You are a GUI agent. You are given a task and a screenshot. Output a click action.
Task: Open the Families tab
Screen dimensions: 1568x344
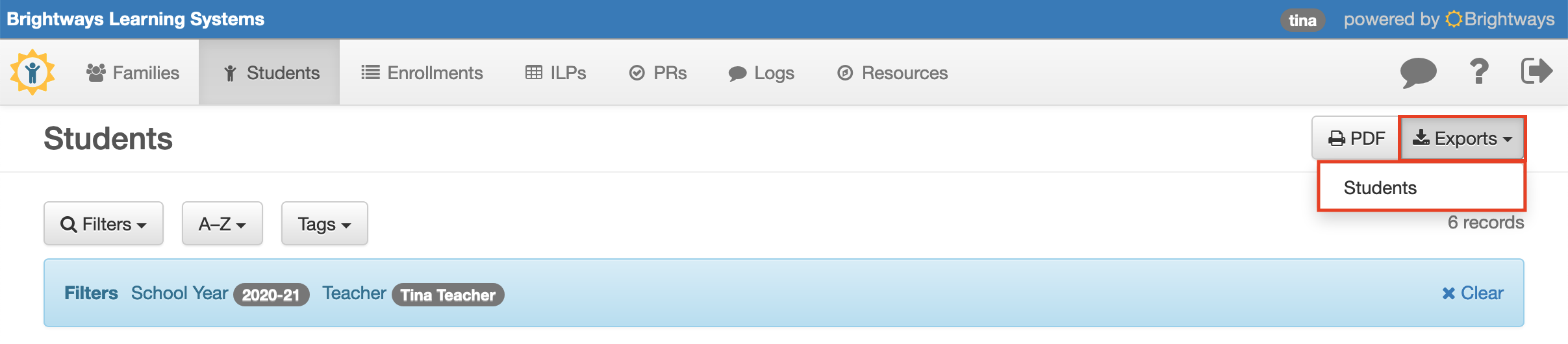[x=133, y=73]
